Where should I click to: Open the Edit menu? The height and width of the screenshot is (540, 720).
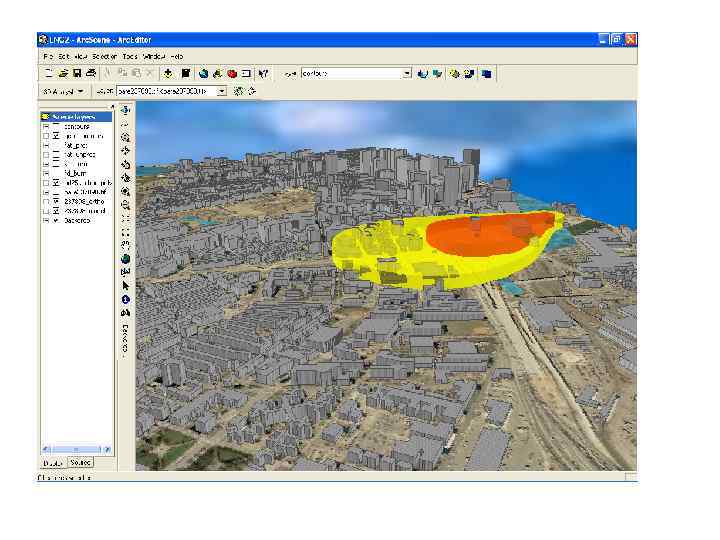click(x=64, y=56)
